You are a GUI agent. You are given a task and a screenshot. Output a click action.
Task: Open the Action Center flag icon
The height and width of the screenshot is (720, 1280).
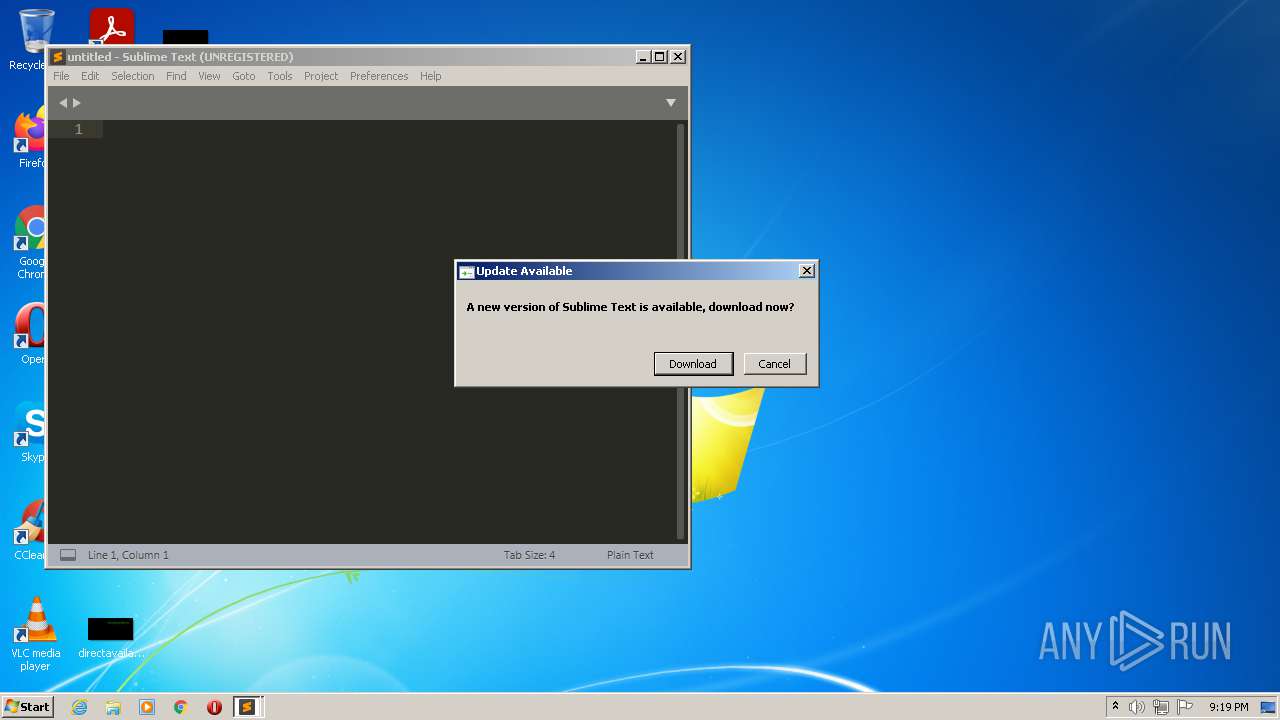click(x=1185, y=707)
